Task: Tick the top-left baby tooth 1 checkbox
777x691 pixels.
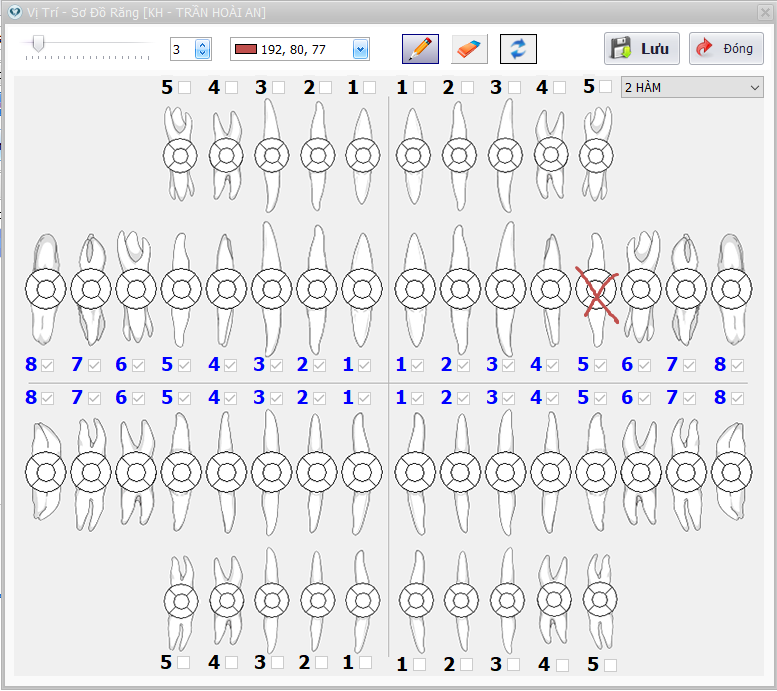Action: point(369,88)
